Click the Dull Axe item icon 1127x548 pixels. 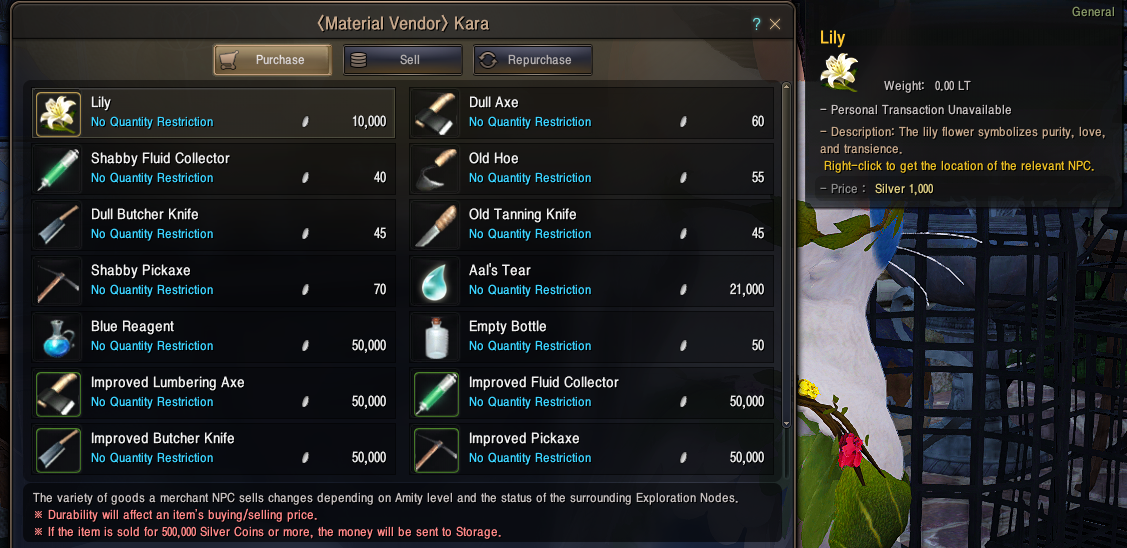tap(436, 113)
